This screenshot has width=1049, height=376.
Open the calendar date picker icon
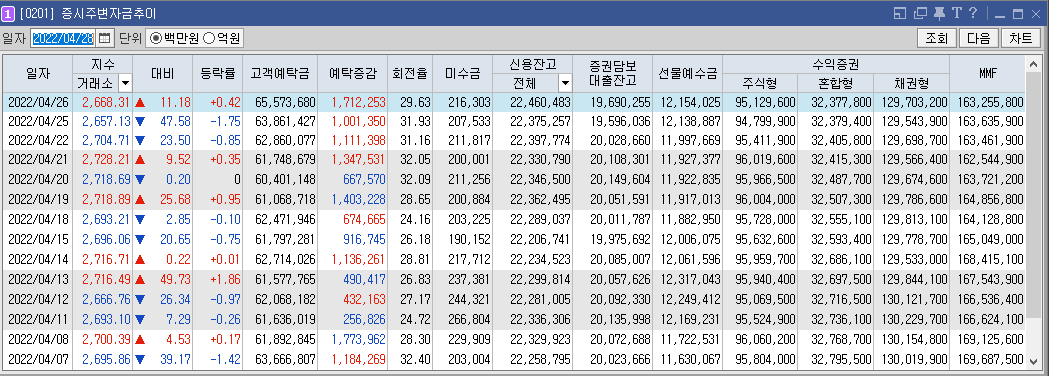click(104, 38)
